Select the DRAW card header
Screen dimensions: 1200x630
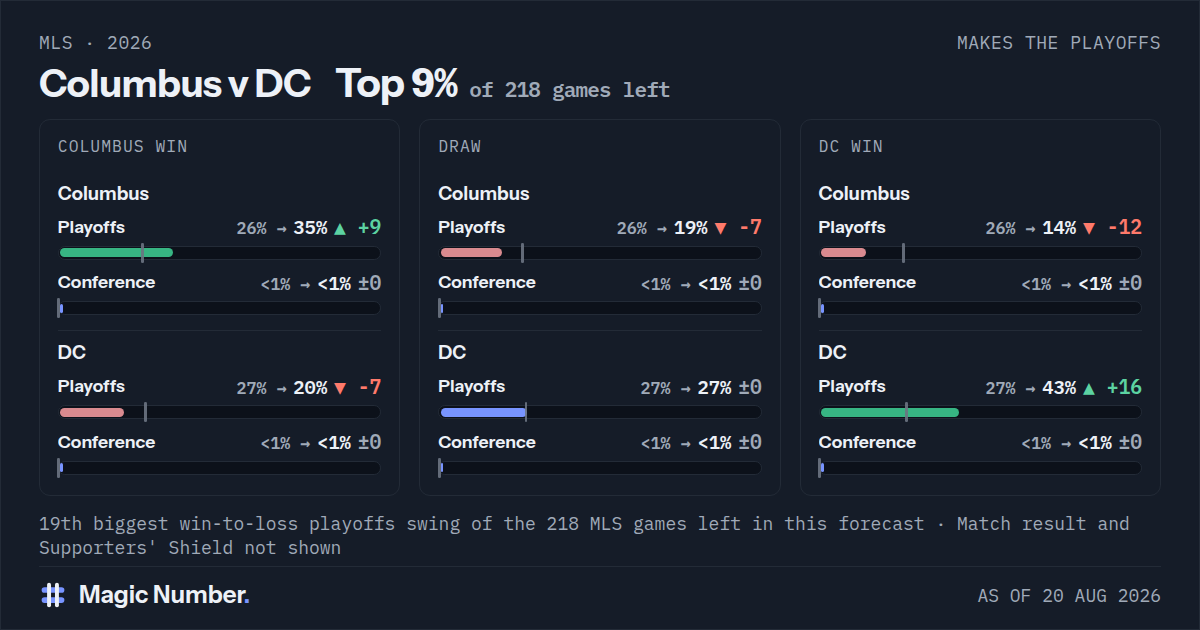click(460, 147)
